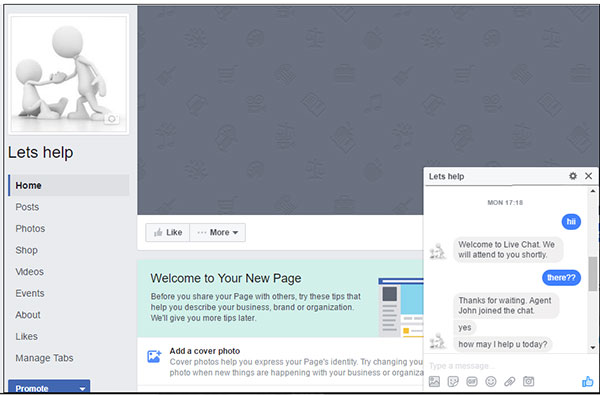Attach a file with paperclip icon
Screen dimensions: 600x395
(x=509, y=381)
